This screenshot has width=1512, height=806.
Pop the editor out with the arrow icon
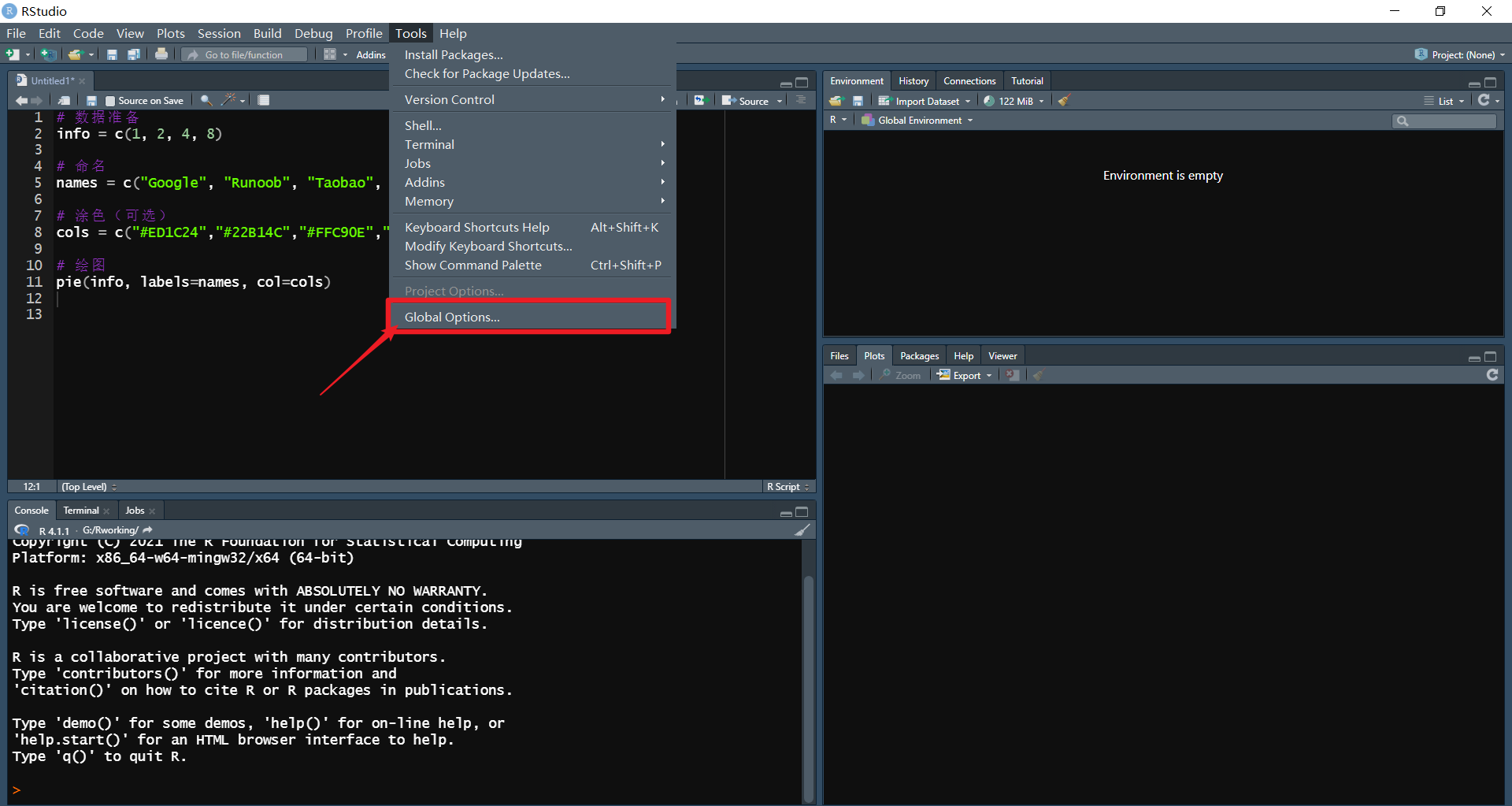[64, 100]
